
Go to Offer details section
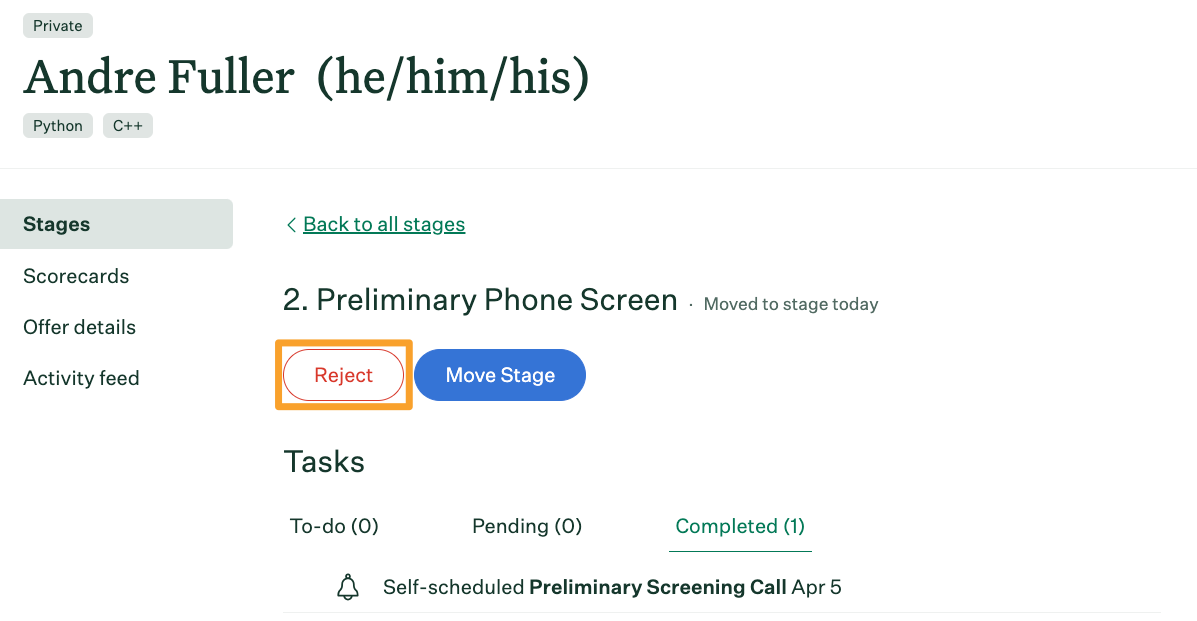click(x=79, y=327)
